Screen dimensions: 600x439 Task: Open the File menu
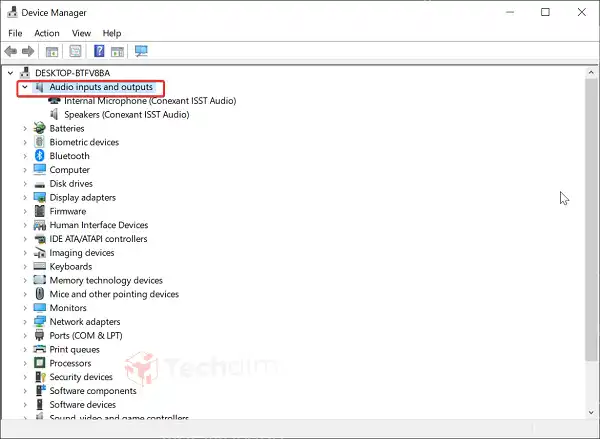click(15, 33)
